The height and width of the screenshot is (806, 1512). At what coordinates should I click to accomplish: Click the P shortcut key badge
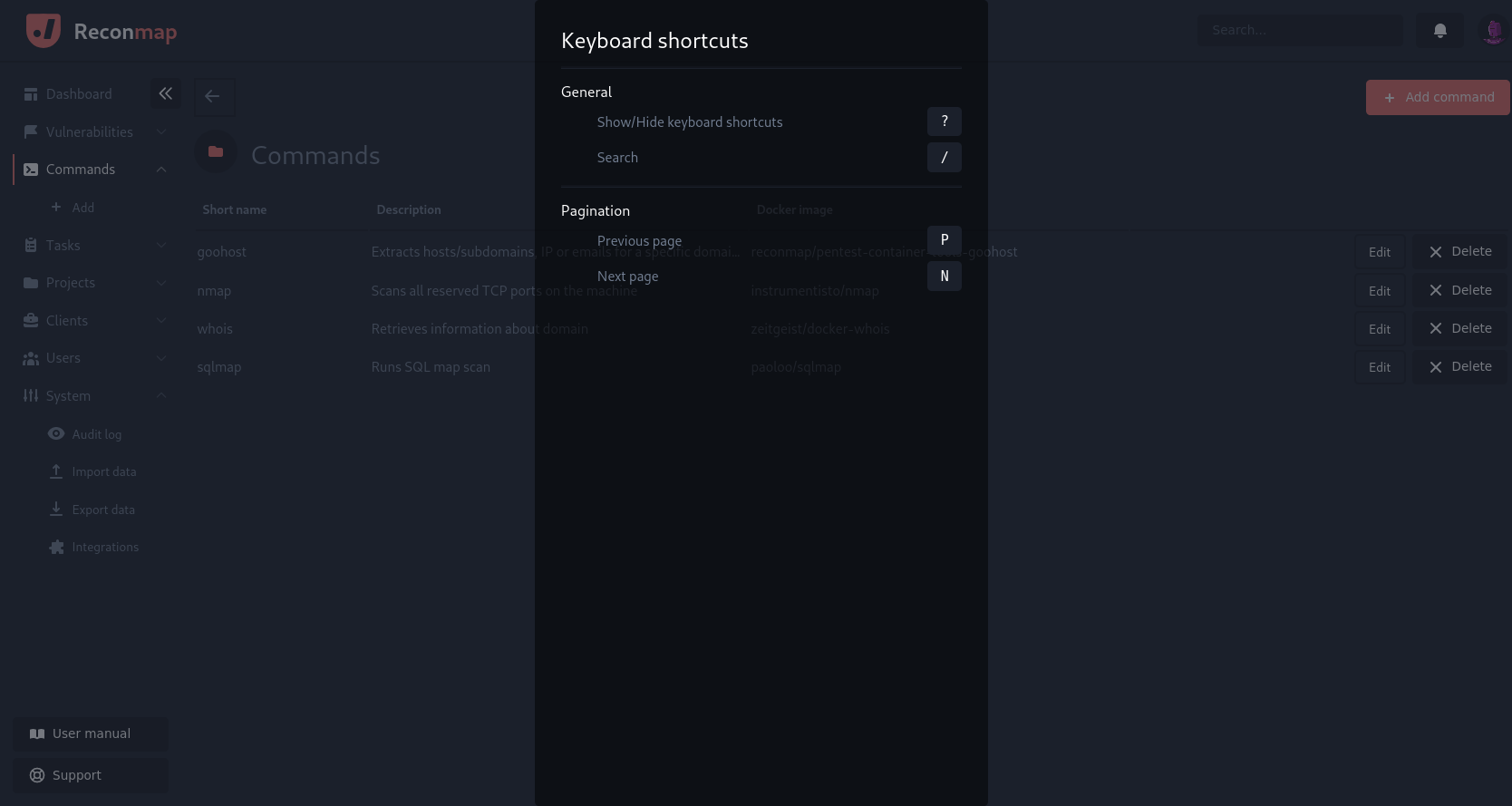coord(945,240)
